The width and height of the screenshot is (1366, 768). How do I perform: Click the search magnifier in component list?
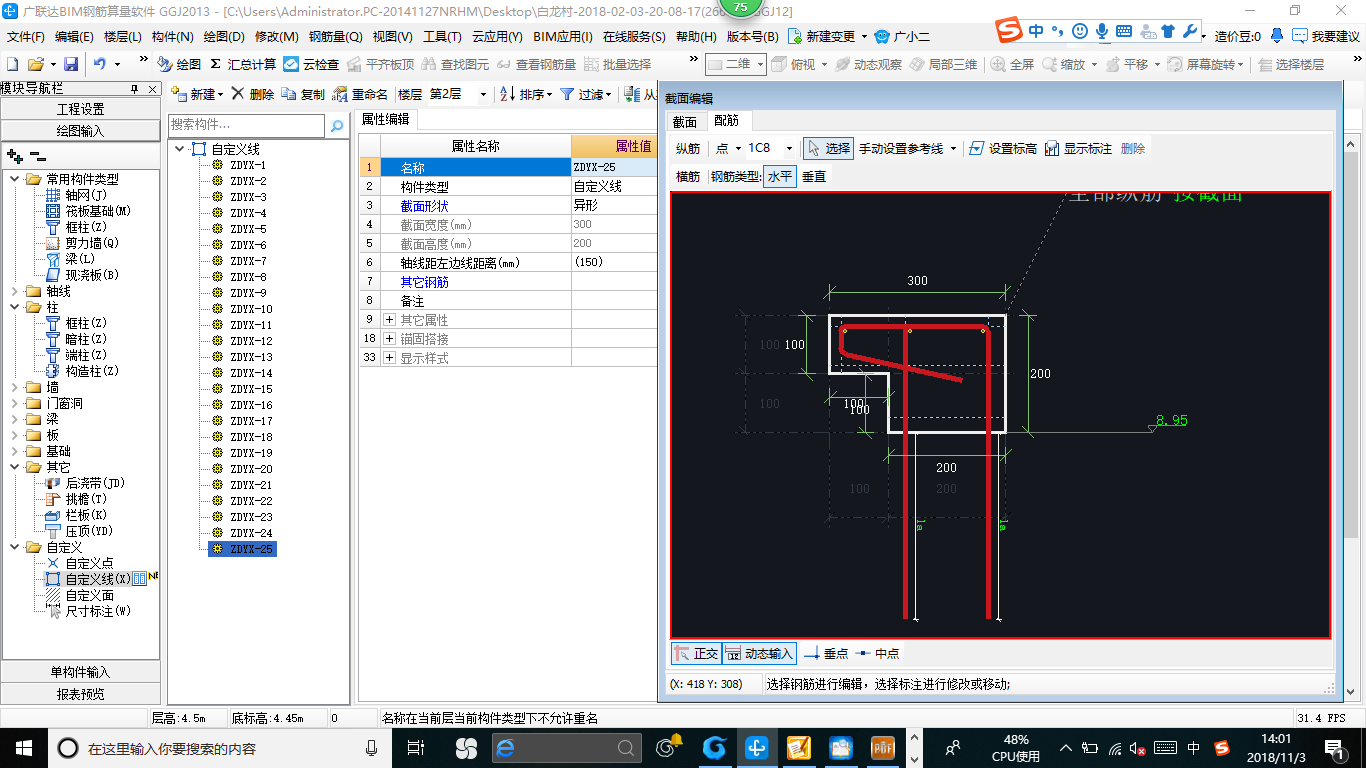coord(338,125)
